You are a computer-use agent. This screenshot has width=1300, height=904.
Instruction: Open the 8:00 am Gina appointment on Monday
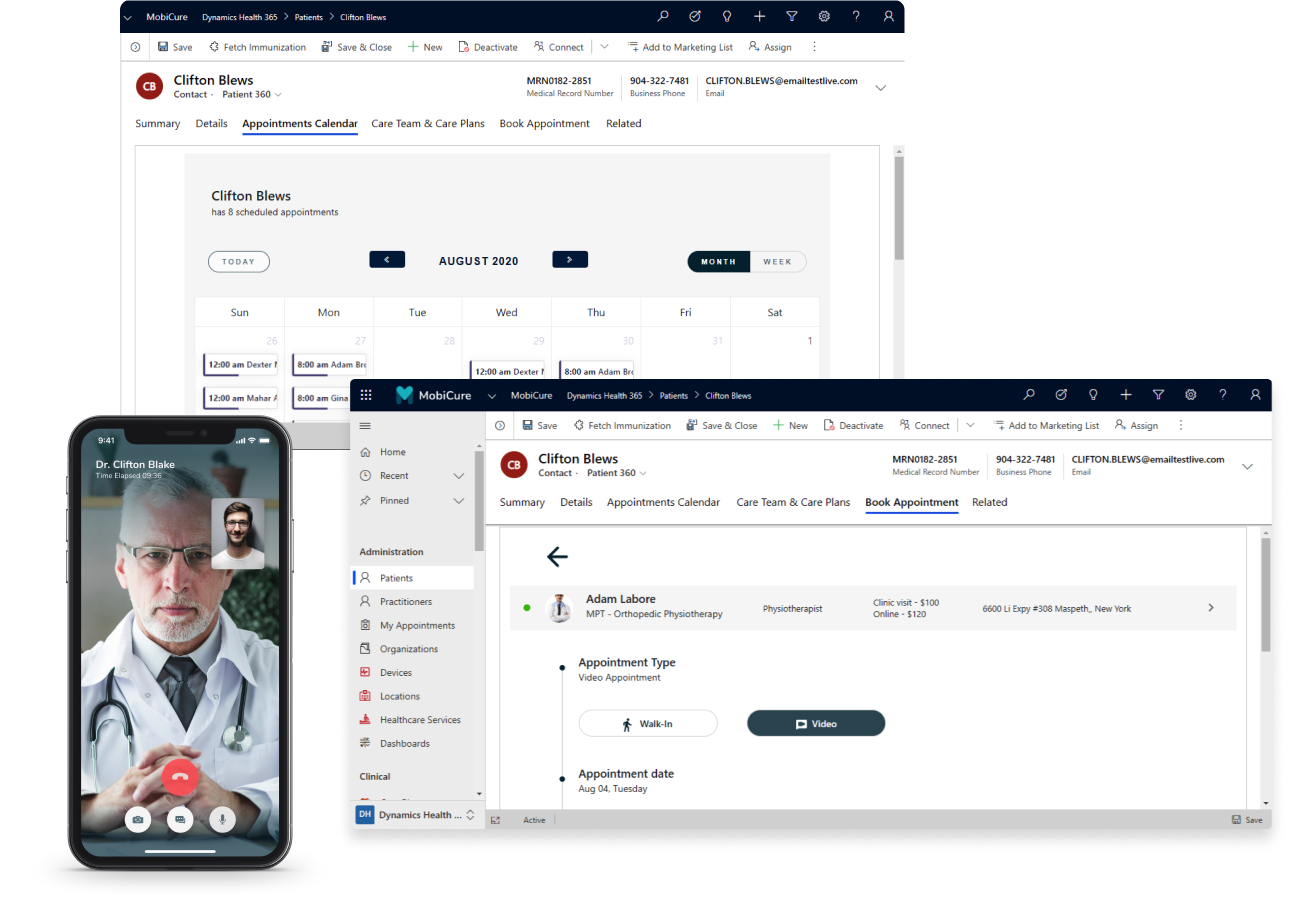tap(329, 398)
